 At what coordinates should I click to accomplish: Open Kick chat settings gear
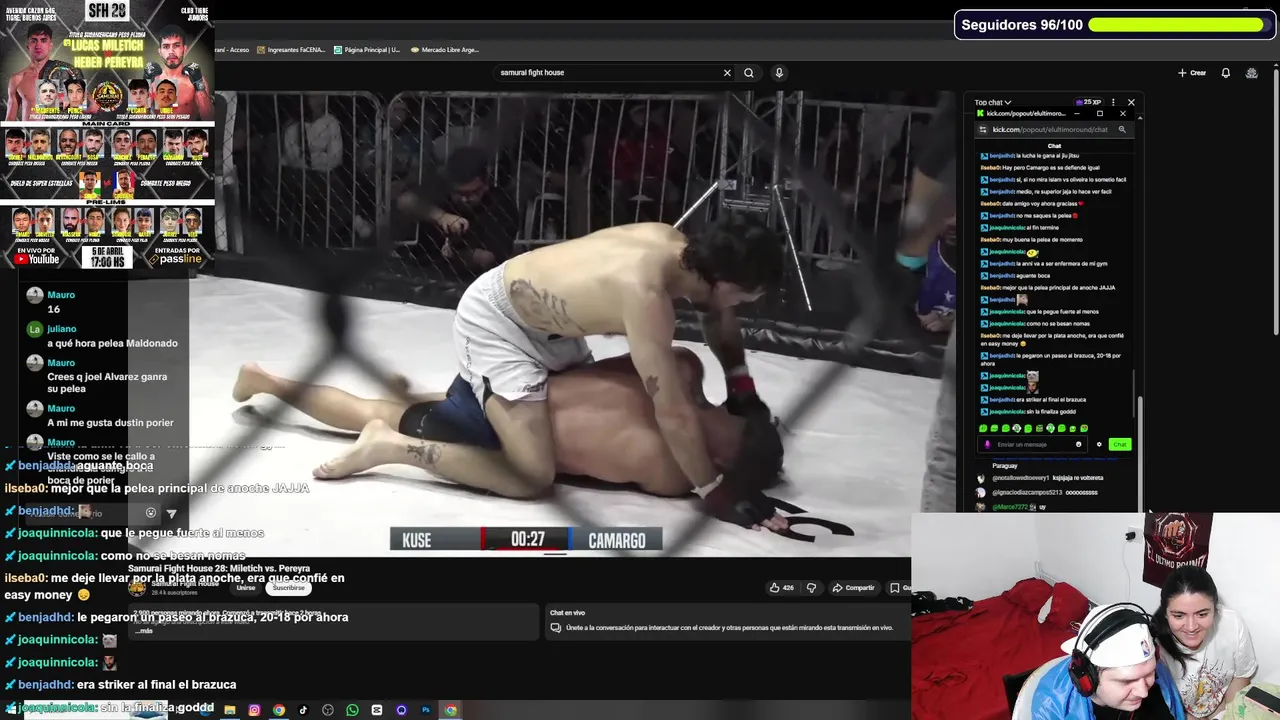1099,444
